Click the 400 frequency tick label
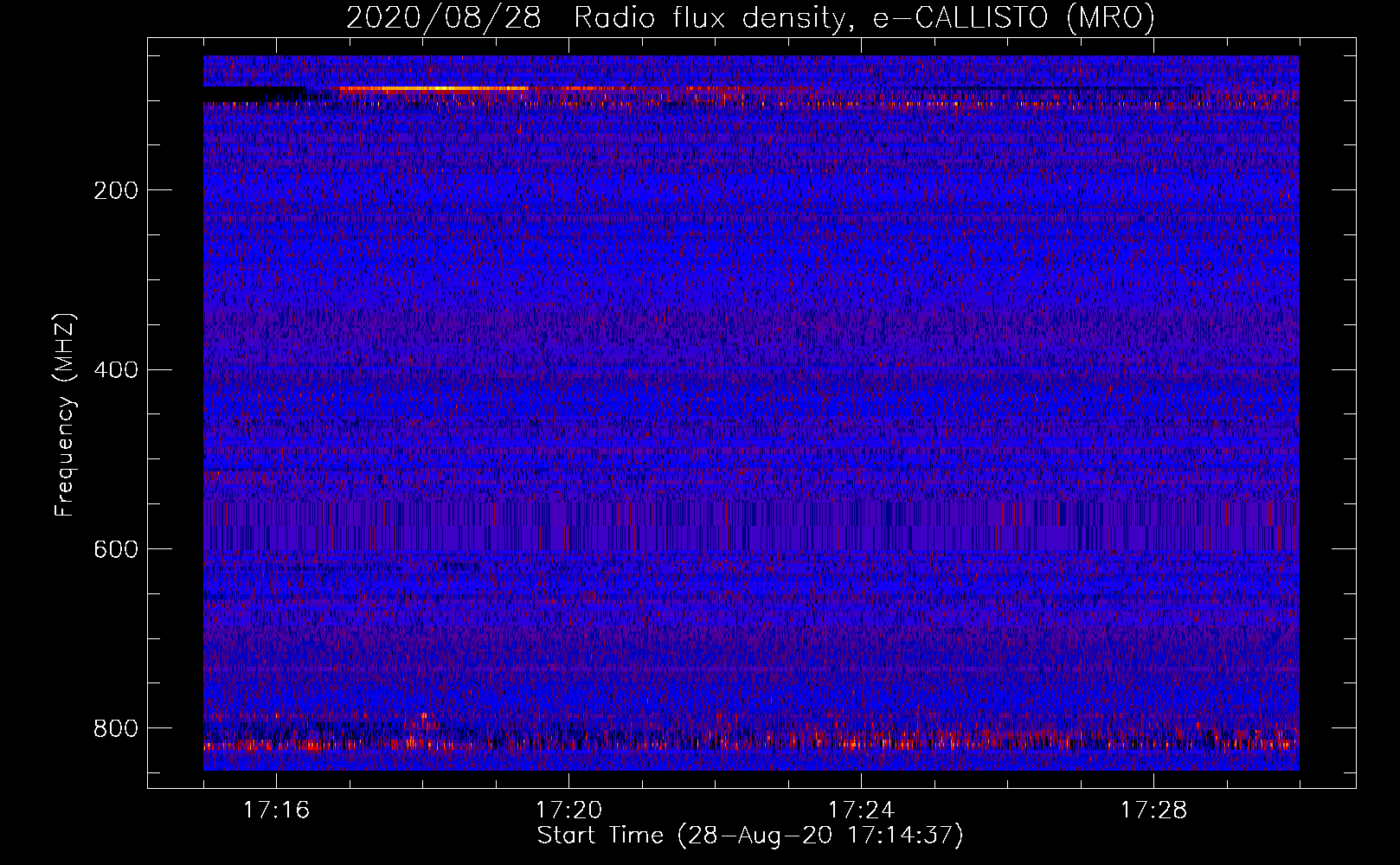The image size is (1400, 865). point(115,370)
